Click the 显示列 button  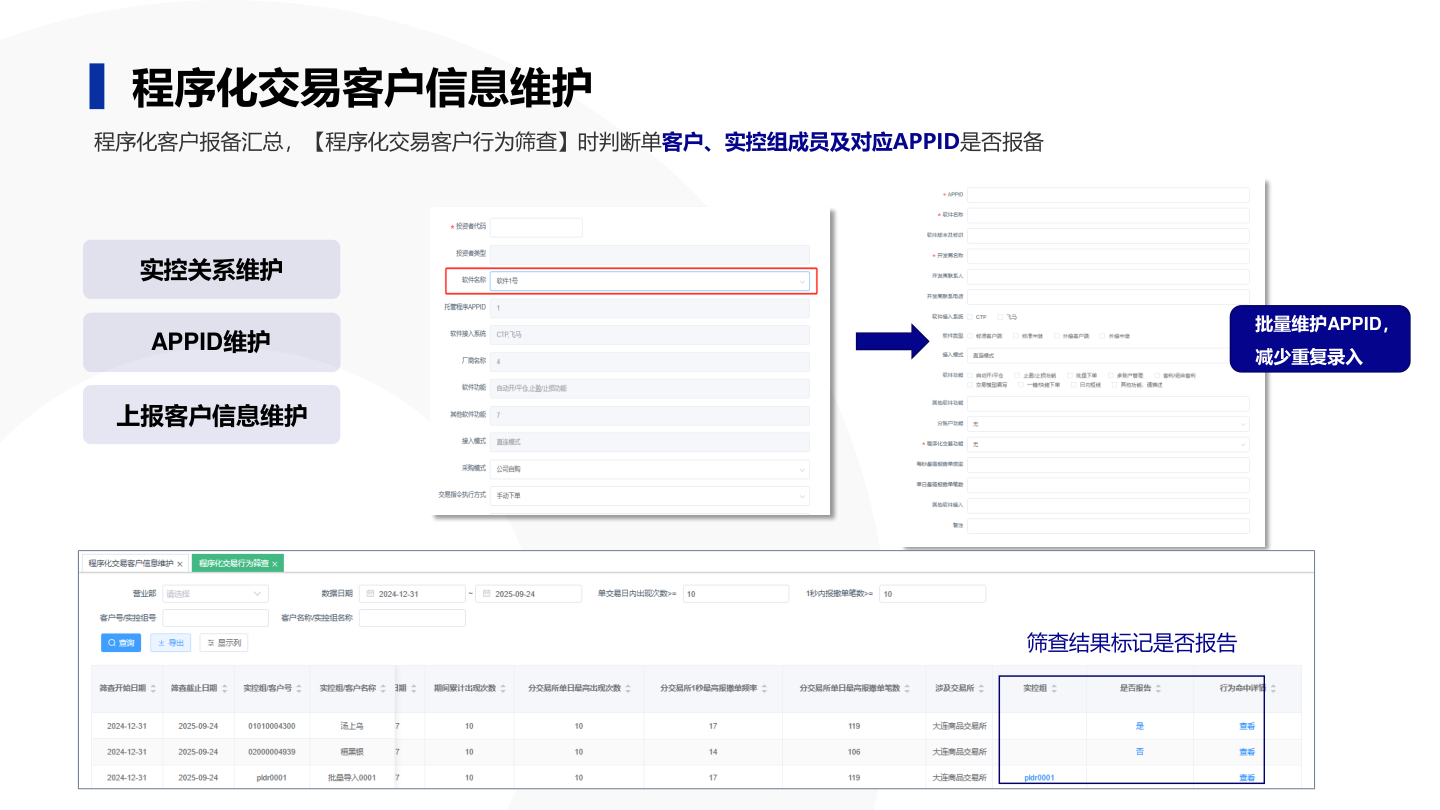click(x=223, y=643)
